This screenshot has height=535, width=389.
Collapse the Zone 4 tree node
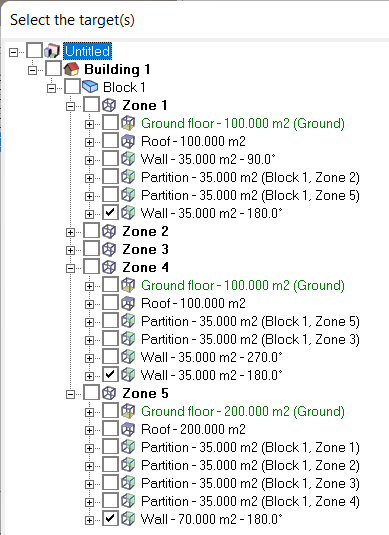tap(70, 269)
